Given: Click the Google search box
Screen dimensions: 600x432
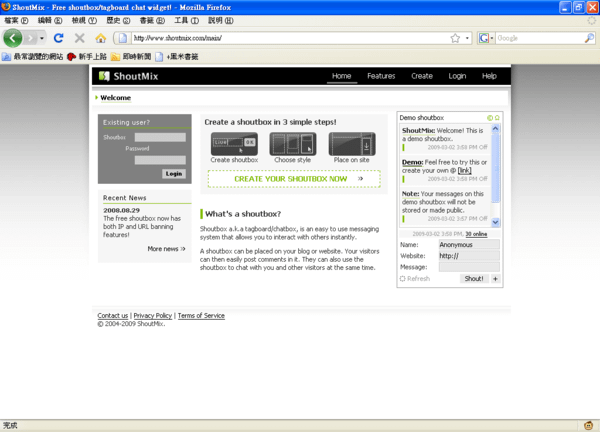Looking at the screenshot, I should 540,38.
